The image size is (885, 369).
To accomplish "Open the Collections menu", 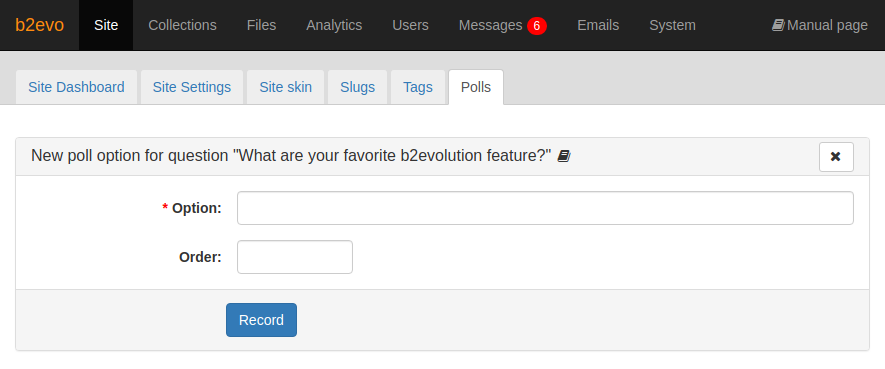I will click(182, 25).
